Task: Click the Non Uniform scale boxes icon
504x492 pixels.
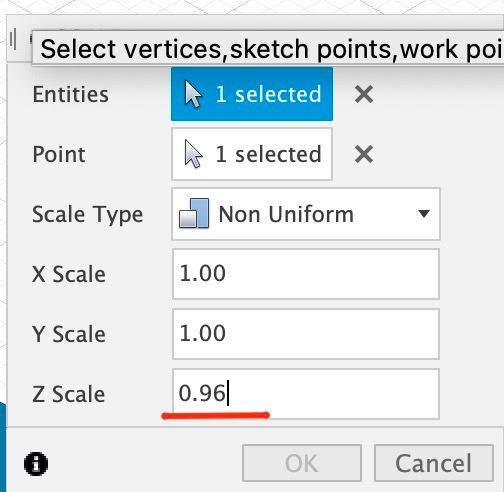Action: click(194, 214)
